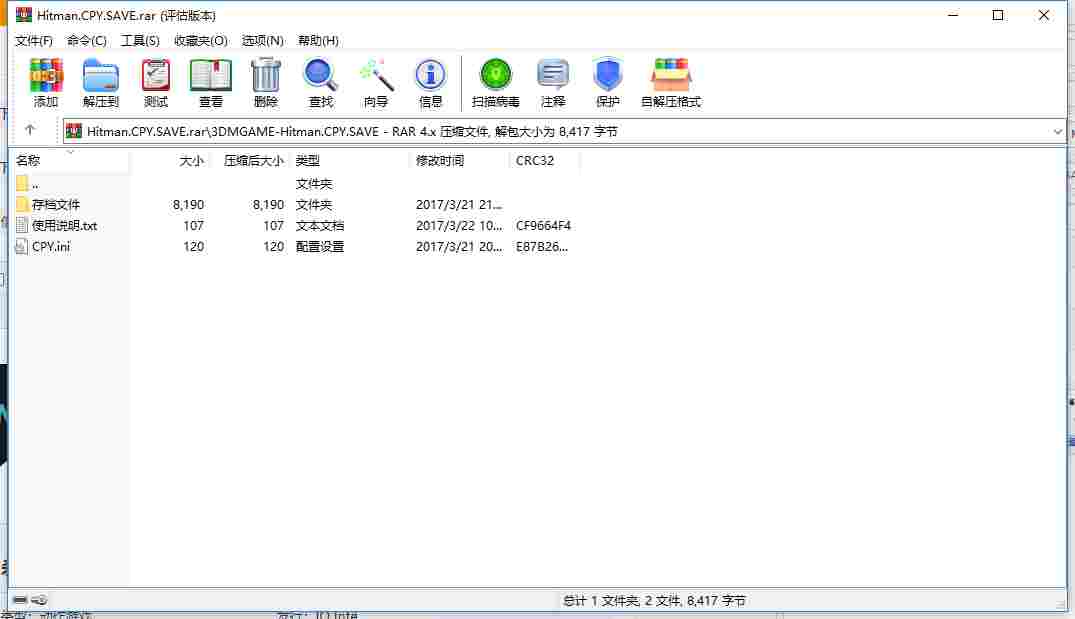The image size is (1075, 619).
Task: Click the archive icon in address bar
Action: (74, 131)
